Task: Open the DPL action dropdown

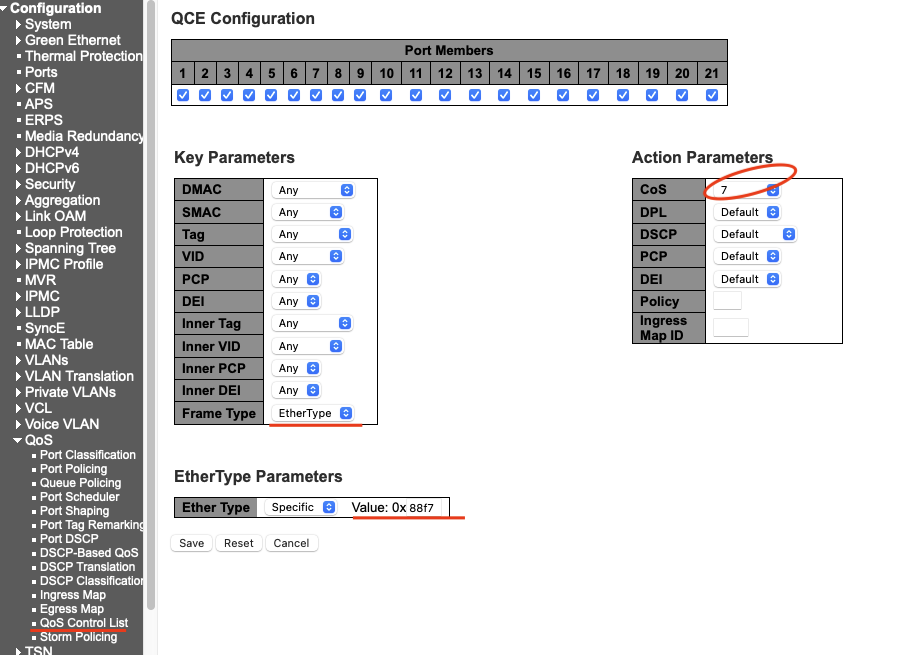Action: [x=747, y=212]
